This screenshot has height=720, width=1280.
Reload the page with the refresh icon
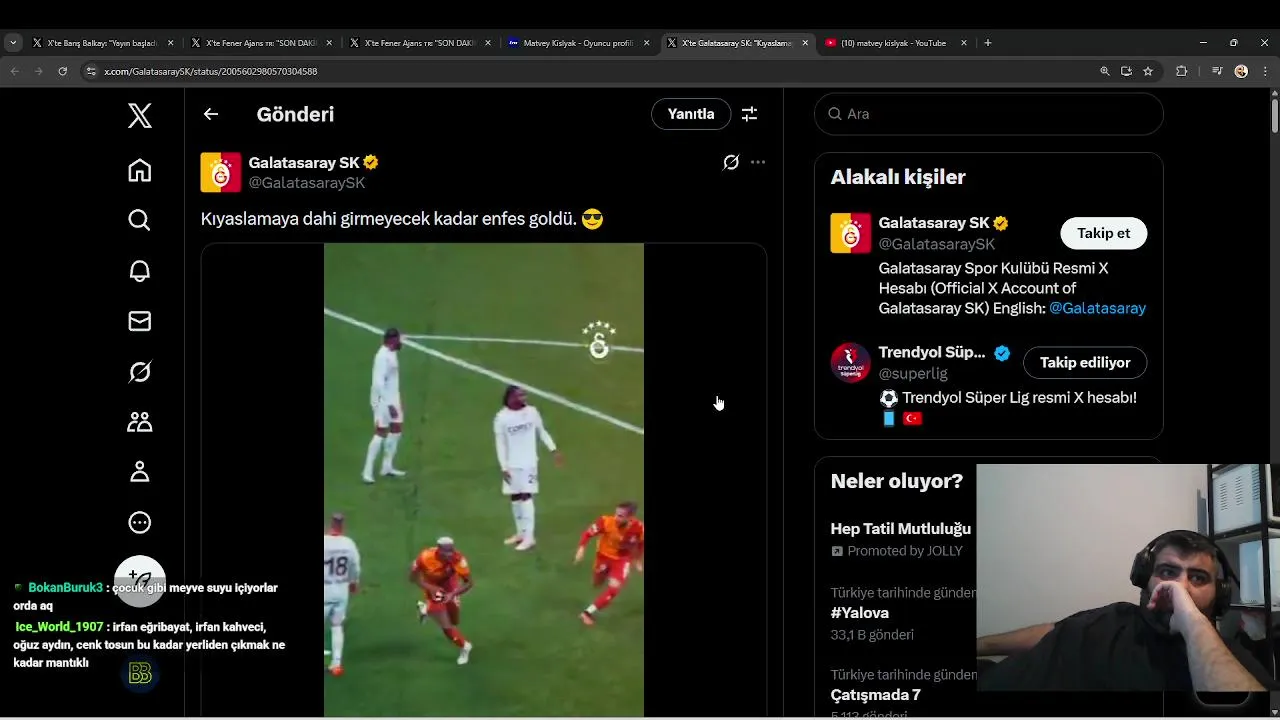(63, 71)
